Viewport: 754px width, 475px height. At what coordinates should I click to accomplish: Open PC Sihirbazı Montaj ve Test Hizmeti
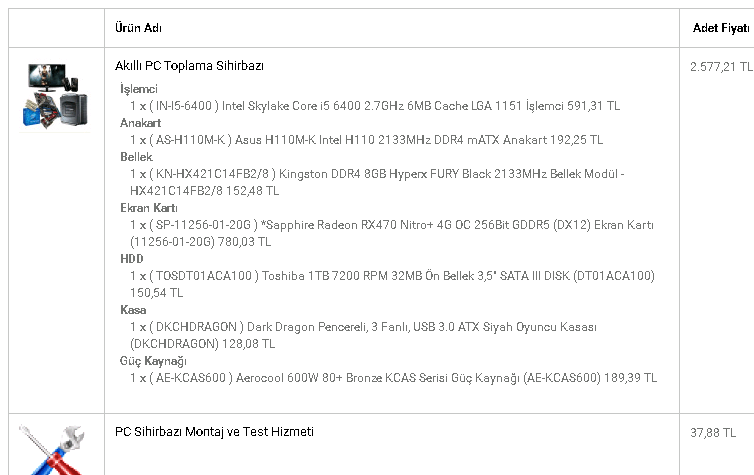tap(214, 432)
